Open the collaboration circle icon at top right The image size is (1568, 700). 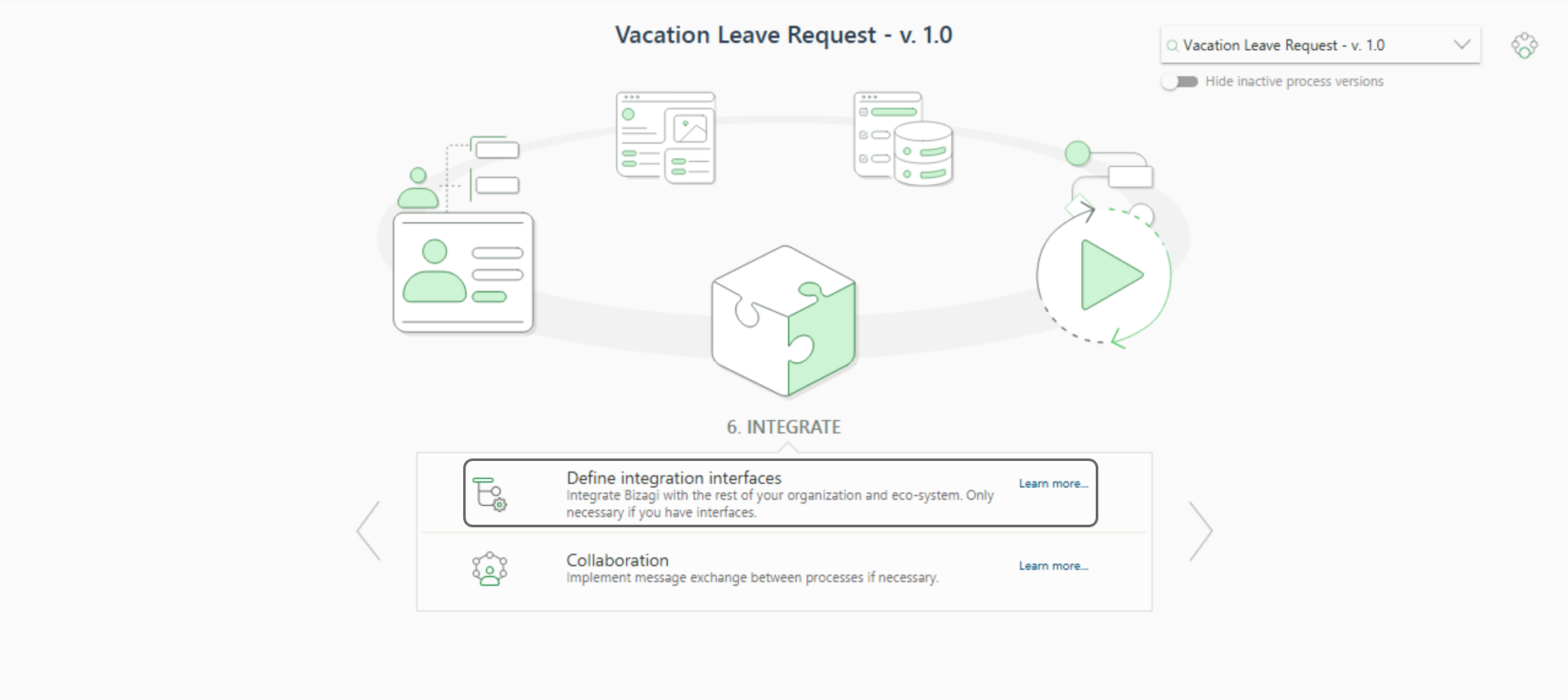click(1524, 45)
